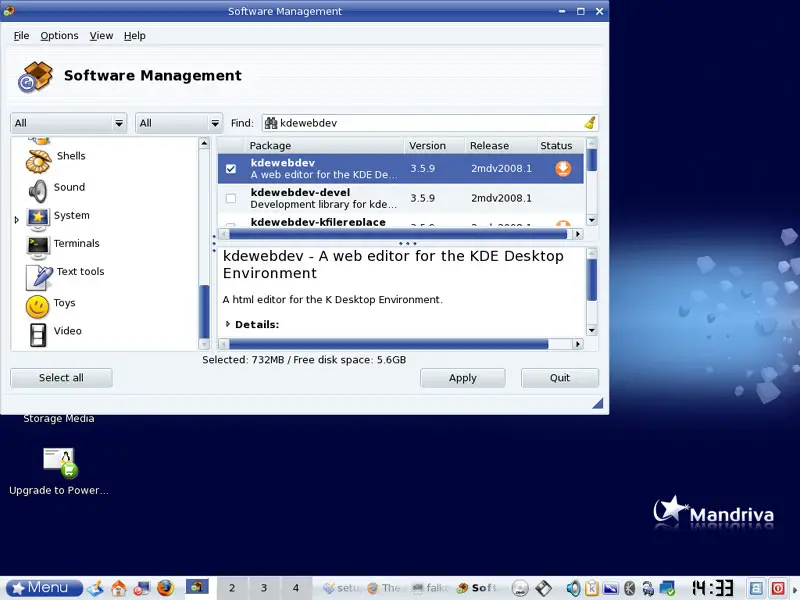
Task: Check the kdewebdev-devel package checkbox
Action: point(231,198)
